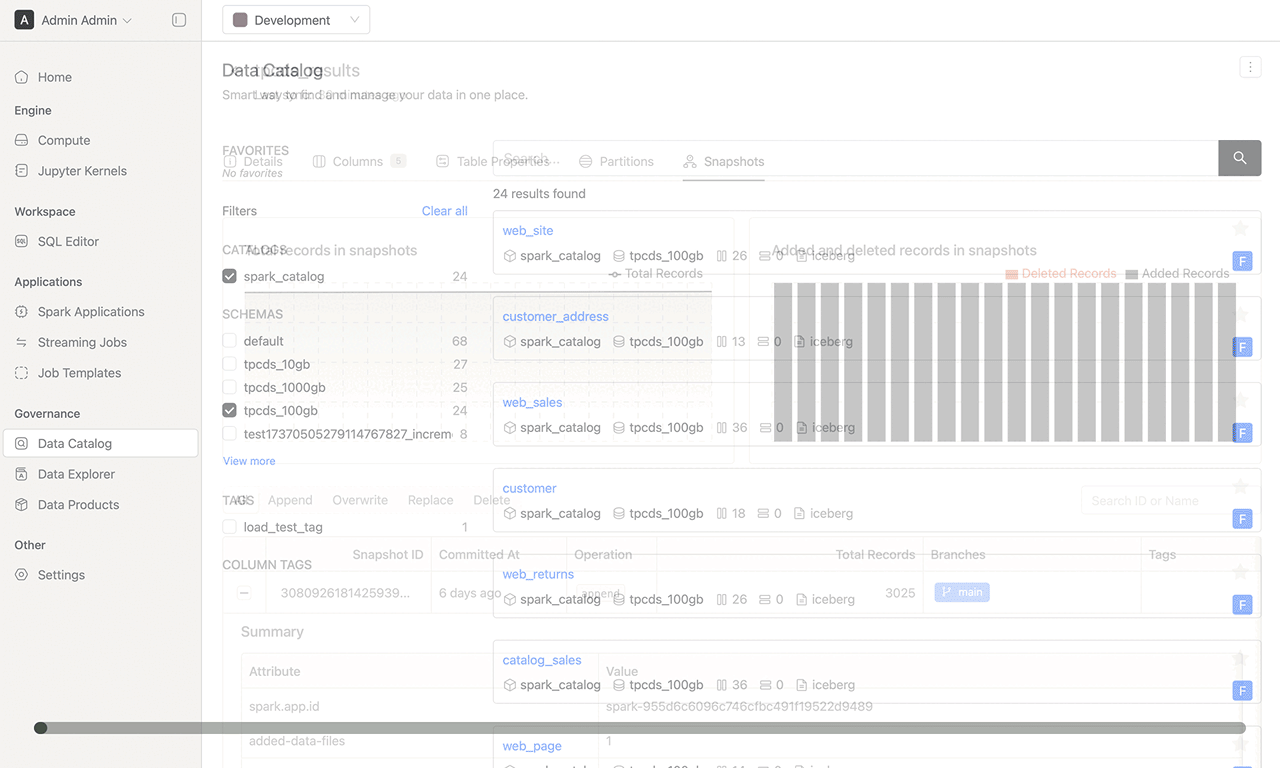Open the catalog_sales table link
The height and width of the screenshot is (768, 1280).
click(542, 660)
